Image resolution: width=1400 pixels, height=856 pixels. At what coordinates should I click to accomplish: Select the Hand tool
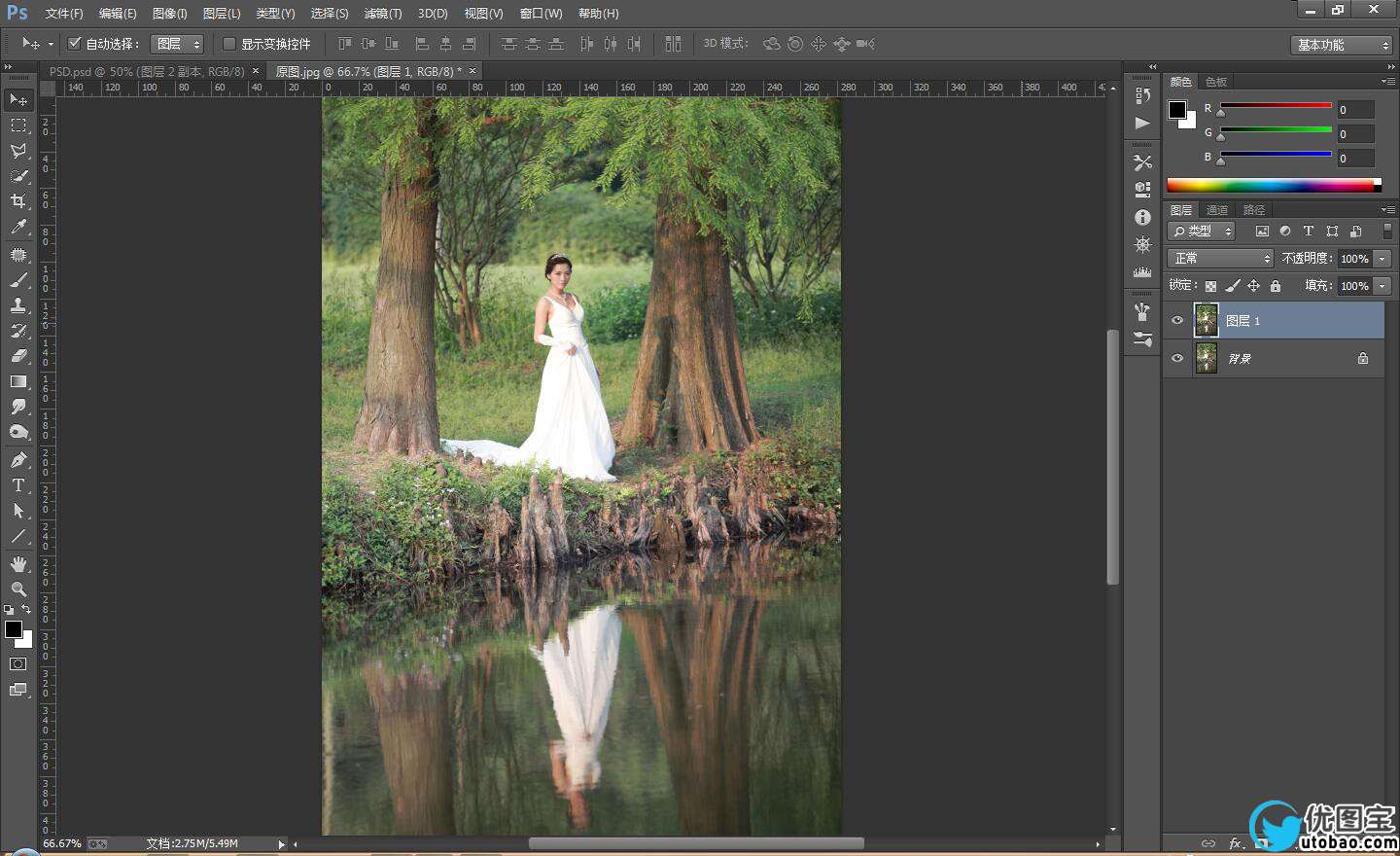pos(17,564)
